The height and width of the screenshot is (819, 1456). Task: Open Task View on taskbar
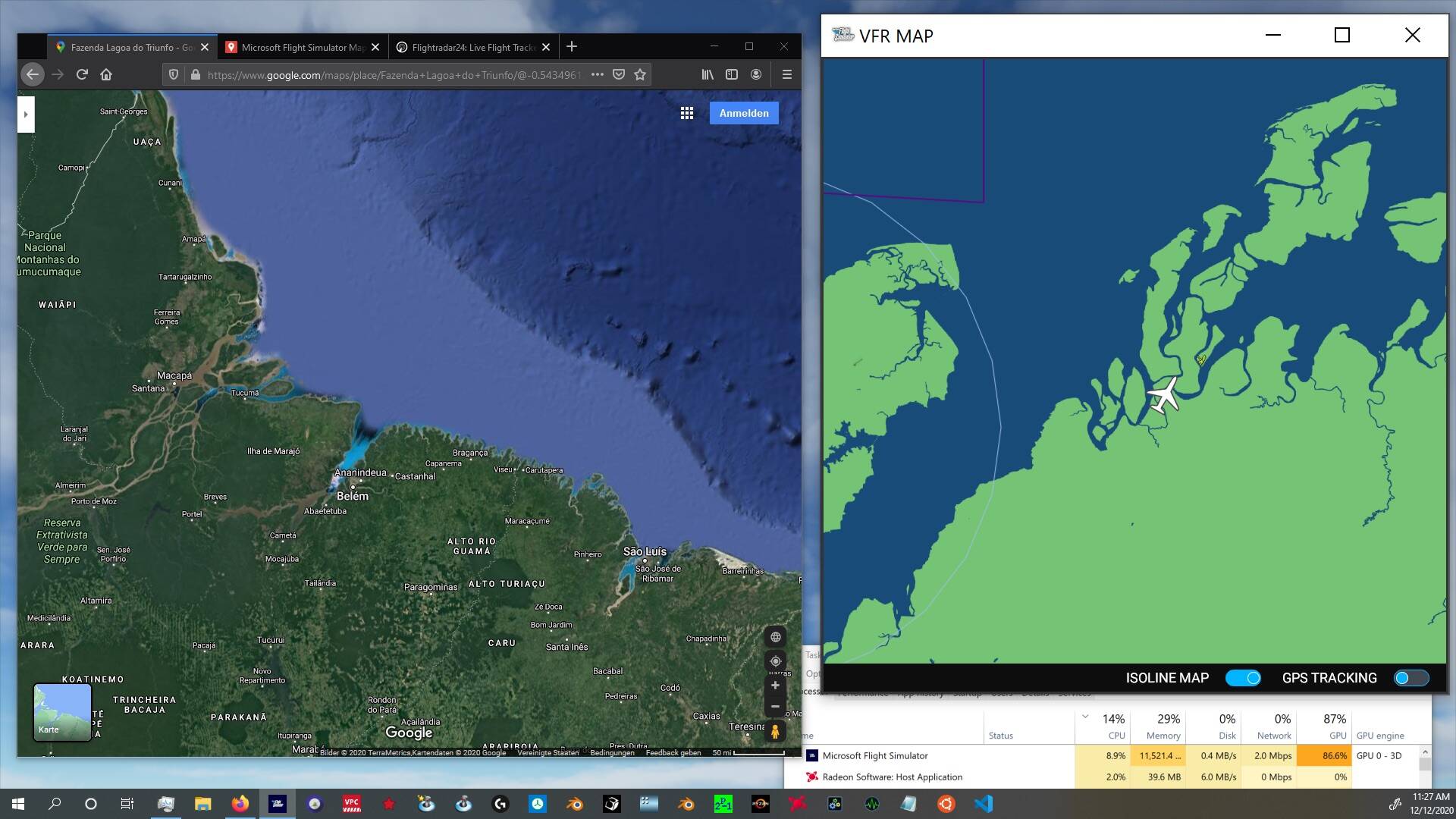pos(127,804)
